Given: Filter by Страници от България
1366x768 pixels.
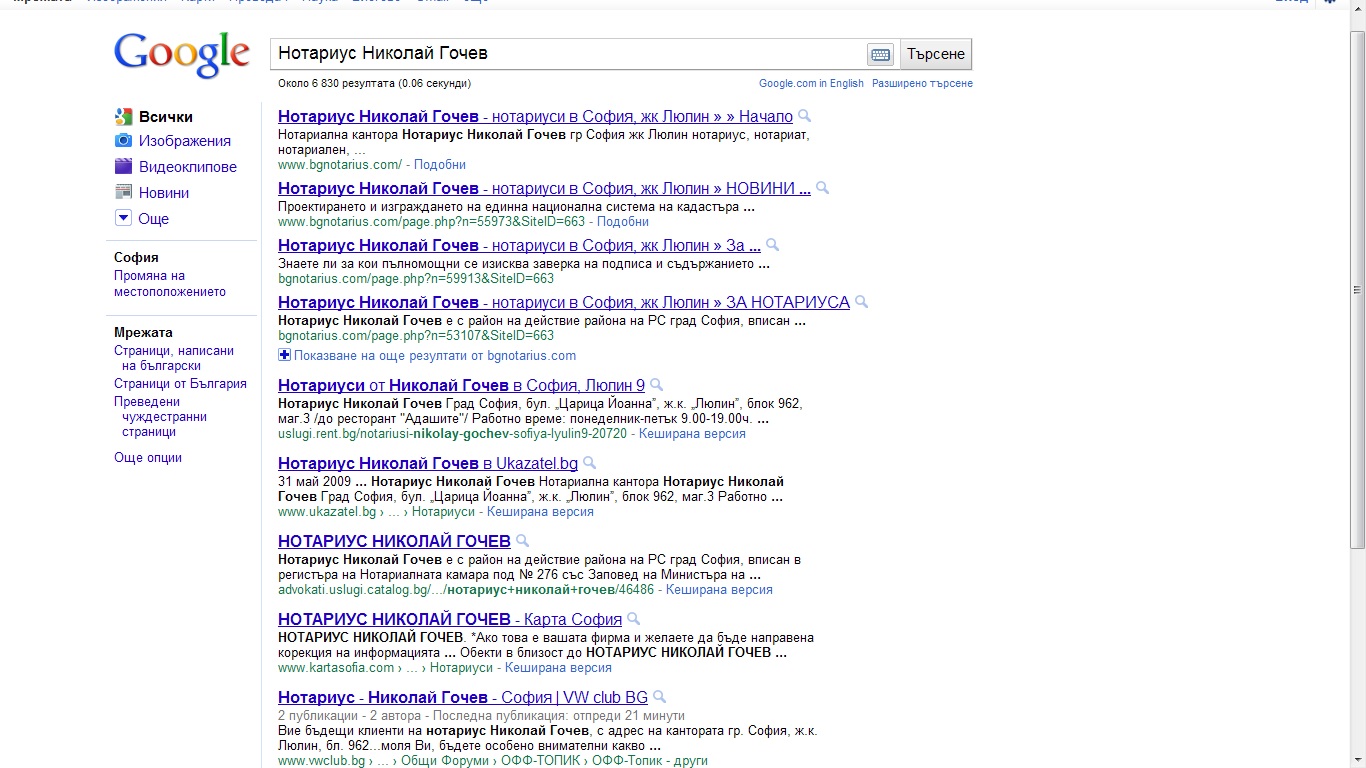Looking at the screenshot, I should click(180, 384).
